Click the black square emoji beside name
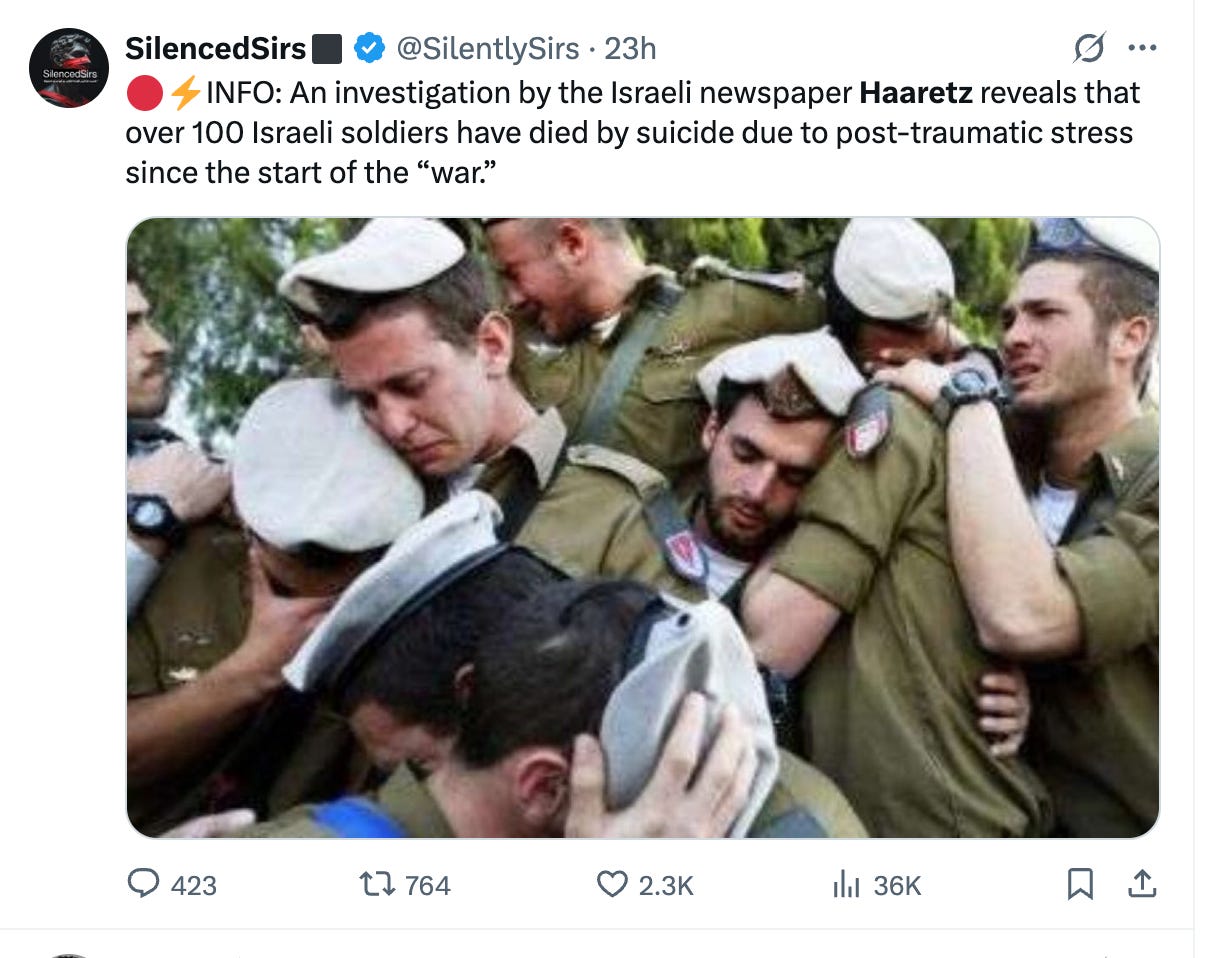This screenshot has width=1212, height=958. click(x=328, y=48)
